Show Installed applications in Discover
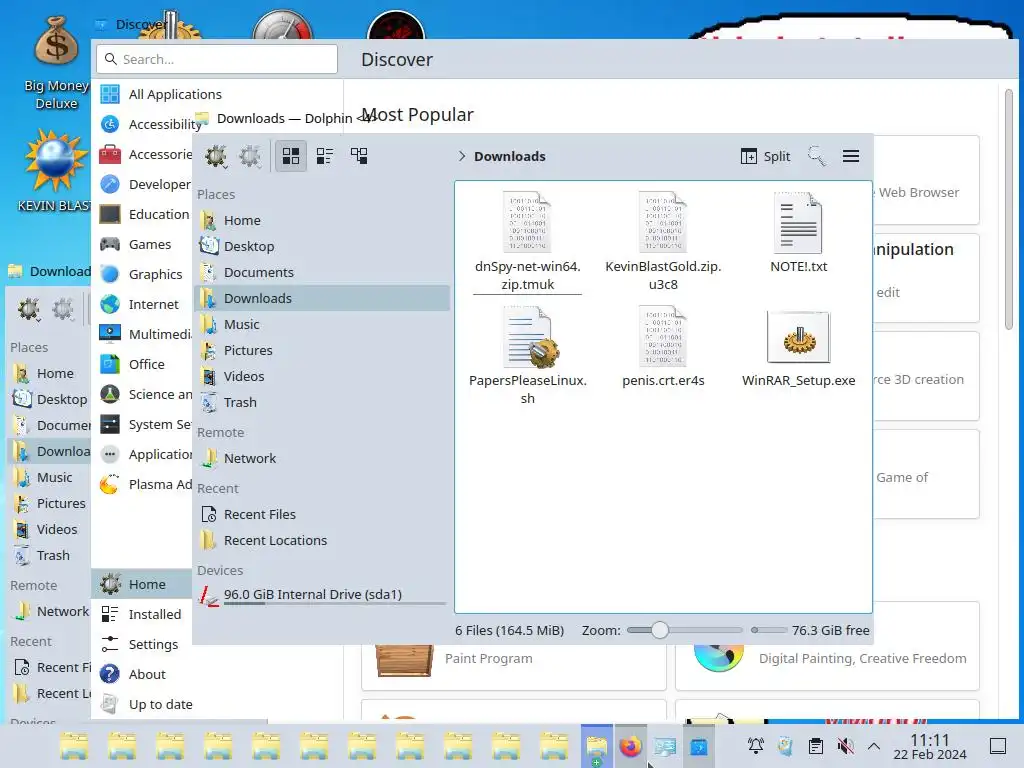Image resolution: width=1024 pixels, height=768 pixels. [144, 615]
